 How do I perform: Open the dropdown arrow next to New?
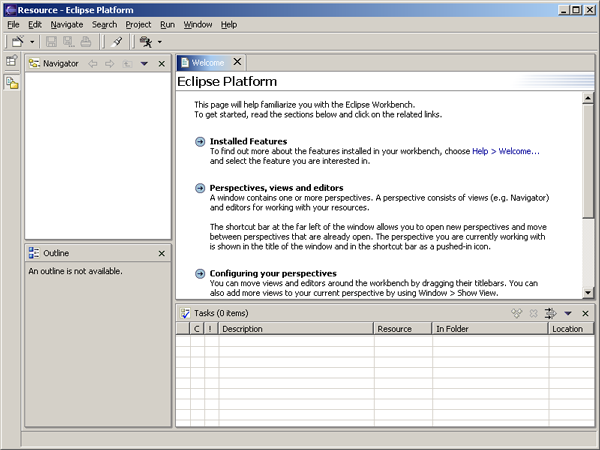pos(32,42)
